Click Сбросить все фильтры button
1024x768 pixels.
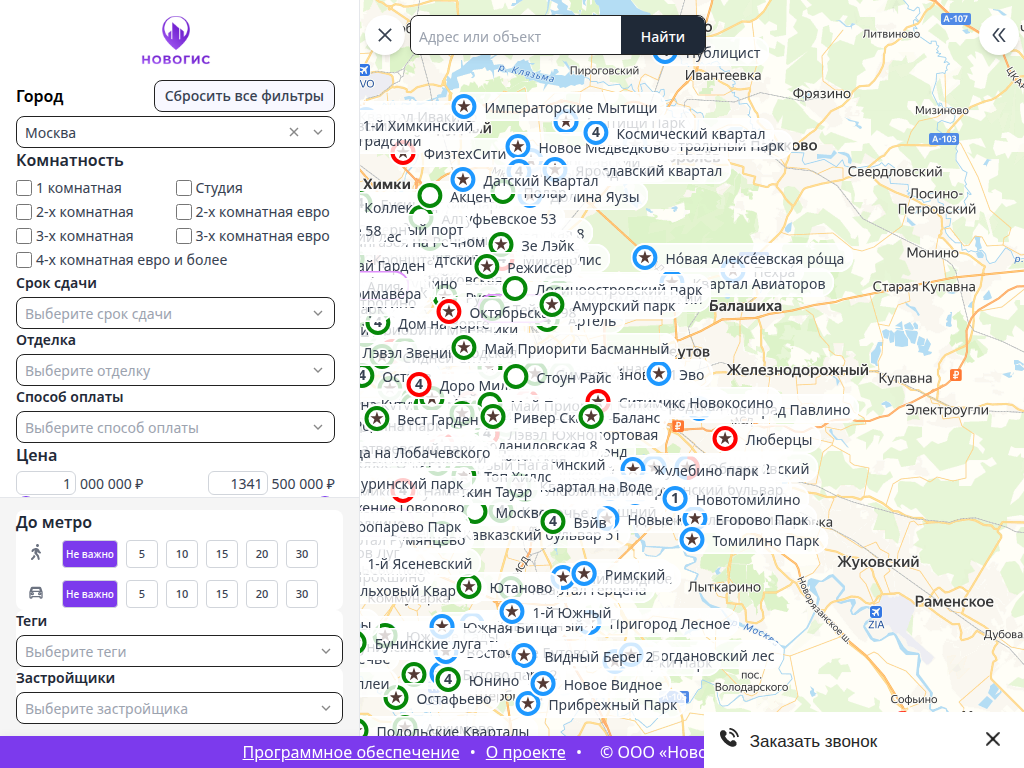244,96
